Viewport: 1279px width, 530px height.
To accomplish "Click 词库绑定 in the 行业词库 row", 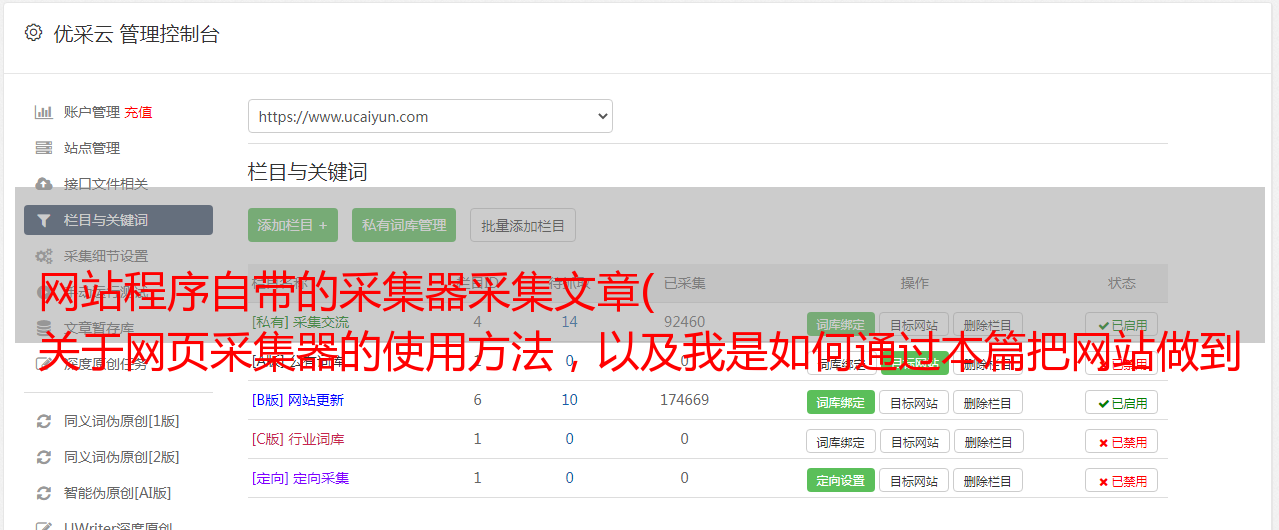I will [841, 441].
